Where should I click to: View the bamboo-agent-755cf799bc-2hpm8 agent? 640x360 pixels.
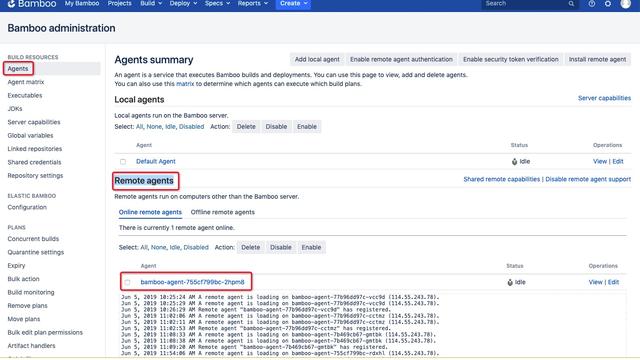coord(596,282)
